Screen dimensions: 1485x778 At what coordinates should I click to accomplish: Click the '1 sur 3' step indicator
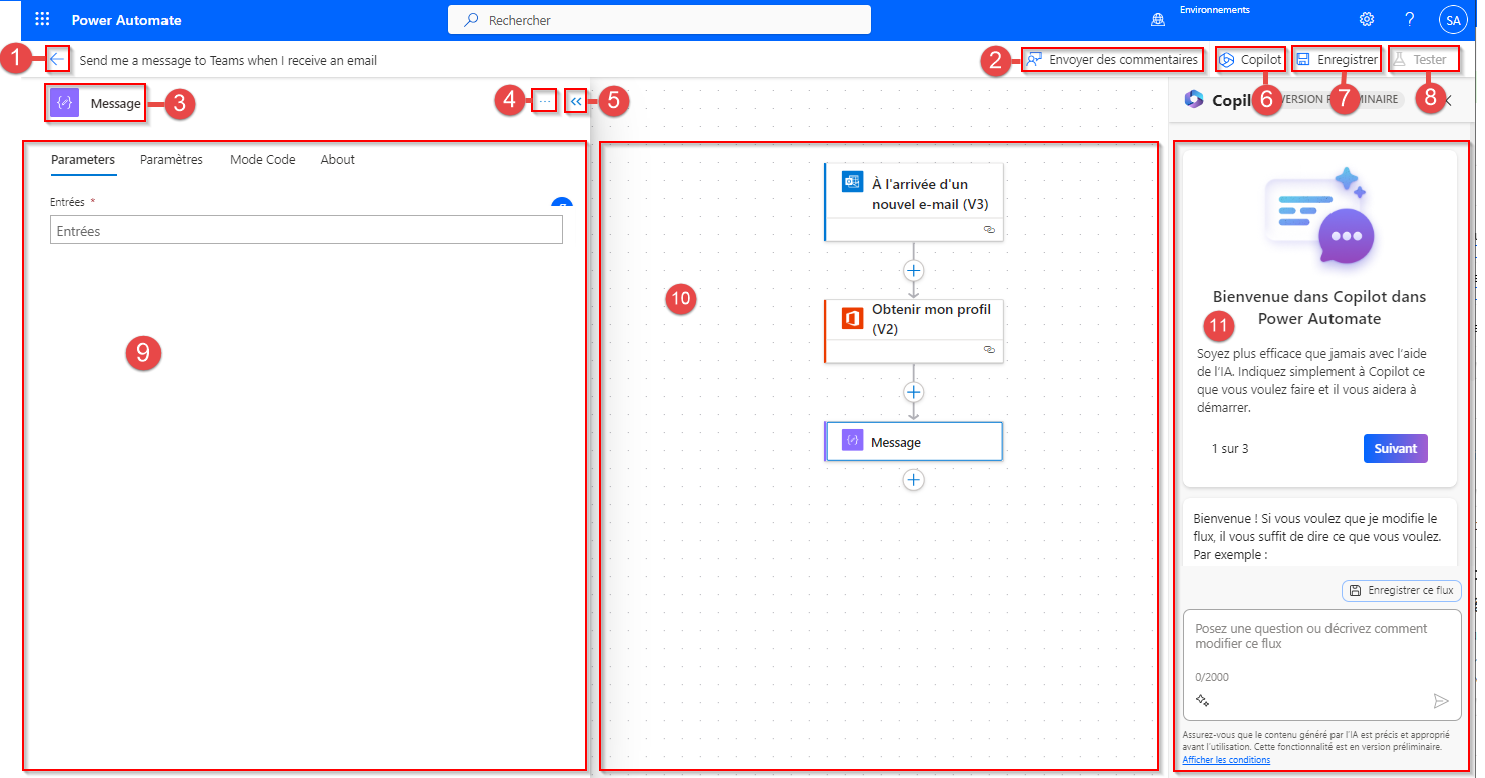(x=1230, y=449)
